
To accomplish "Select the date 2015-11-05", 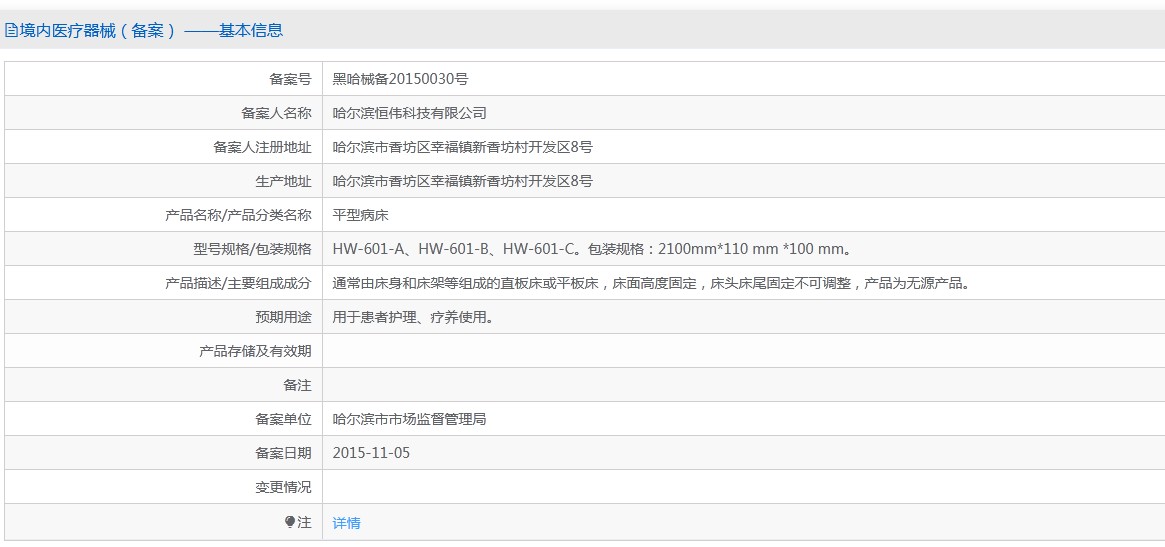I will [371, 453].
